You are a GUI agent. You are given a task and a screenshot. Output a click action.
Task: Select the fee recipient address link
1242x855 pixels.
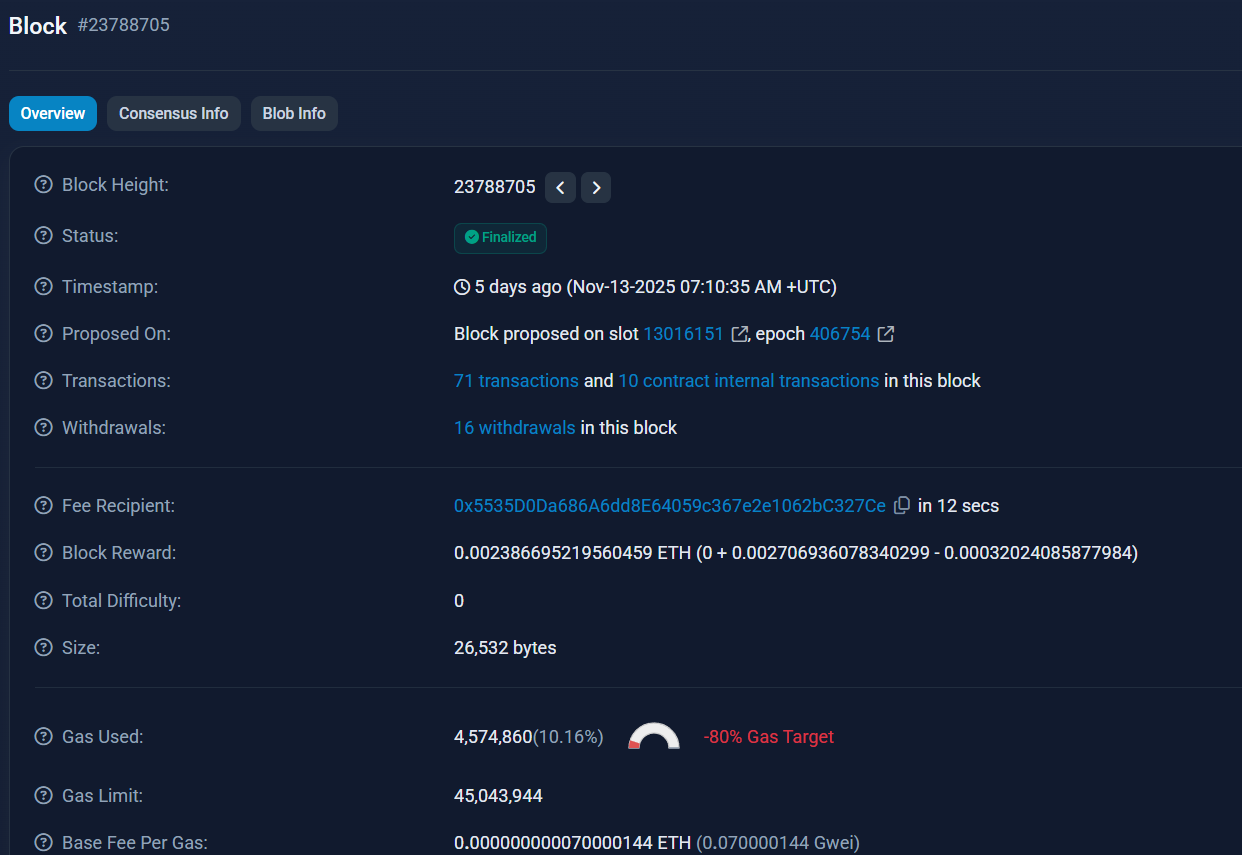point(670,505)
